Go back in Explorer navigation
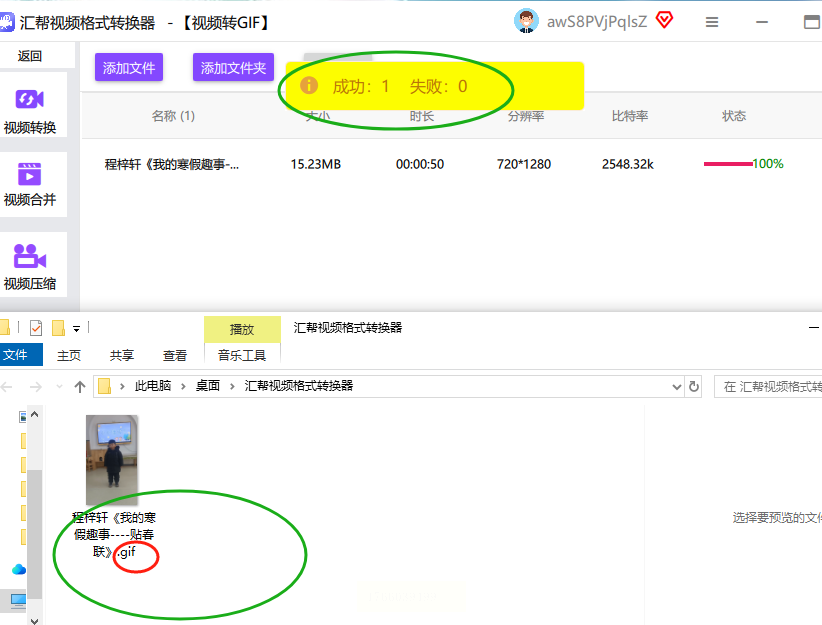The image size is (822, 625). 7,387
